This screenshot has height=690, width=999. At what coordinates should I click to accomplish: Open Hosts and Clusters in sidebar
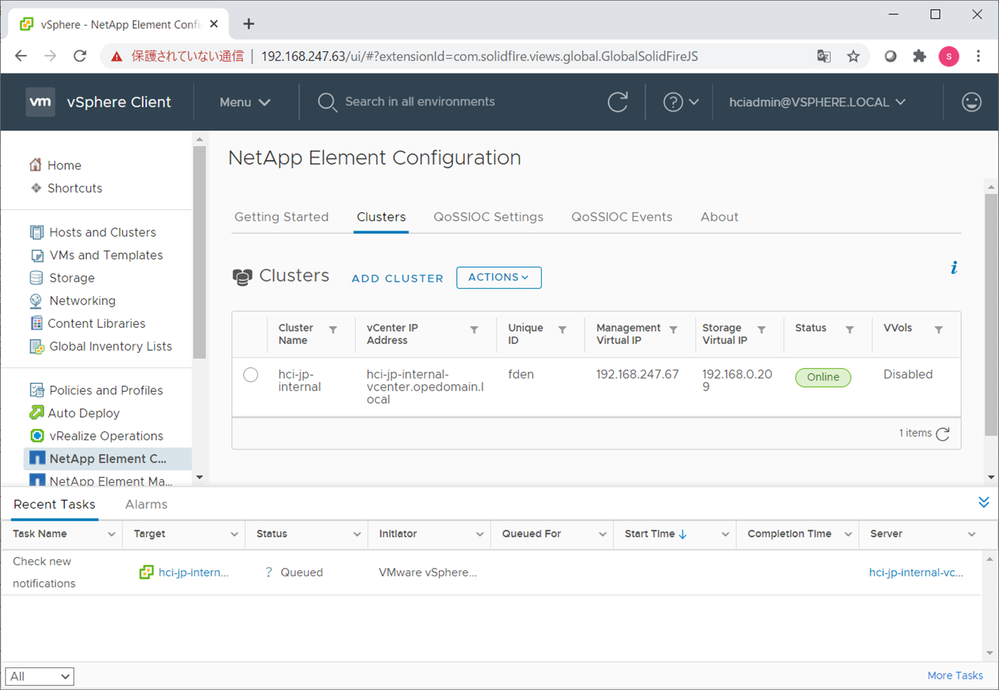click(102, 232)
